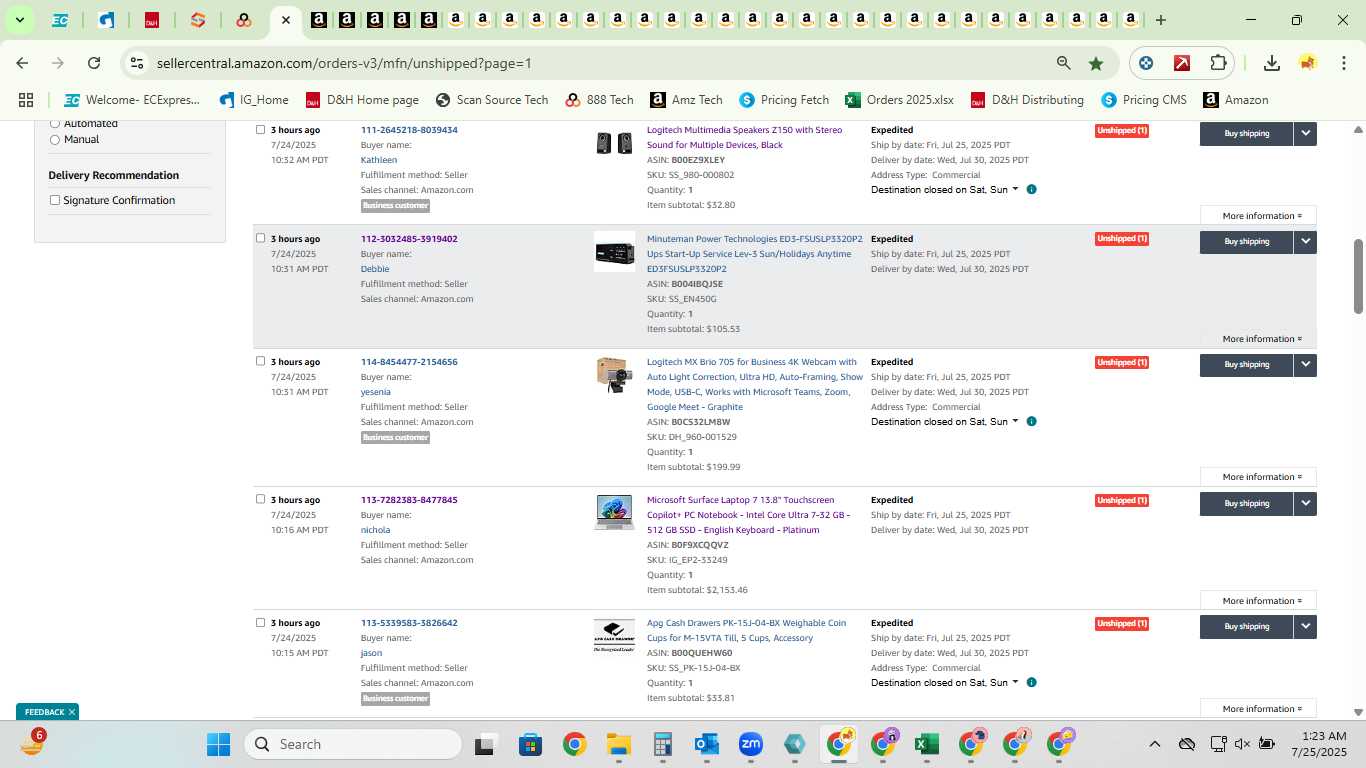Open 'Minuteman Power Technologies' product link
This screenshot has width=1366, height=768.
click(754, 254)
